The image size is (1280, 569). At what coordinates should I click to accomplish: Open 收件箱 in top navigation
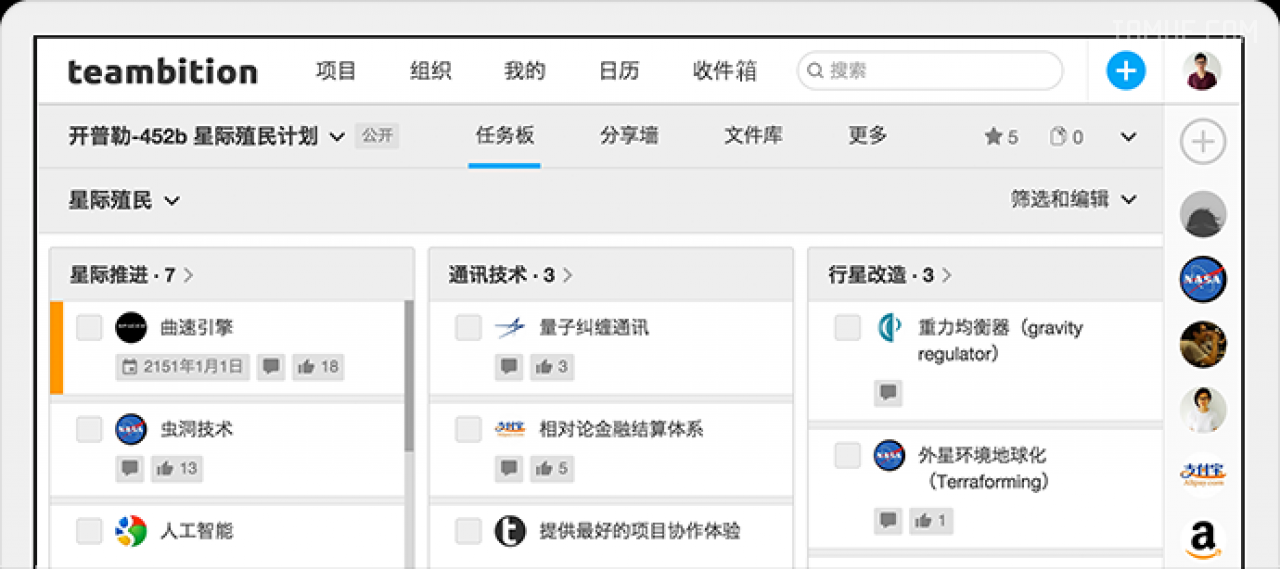pos(725,71)
